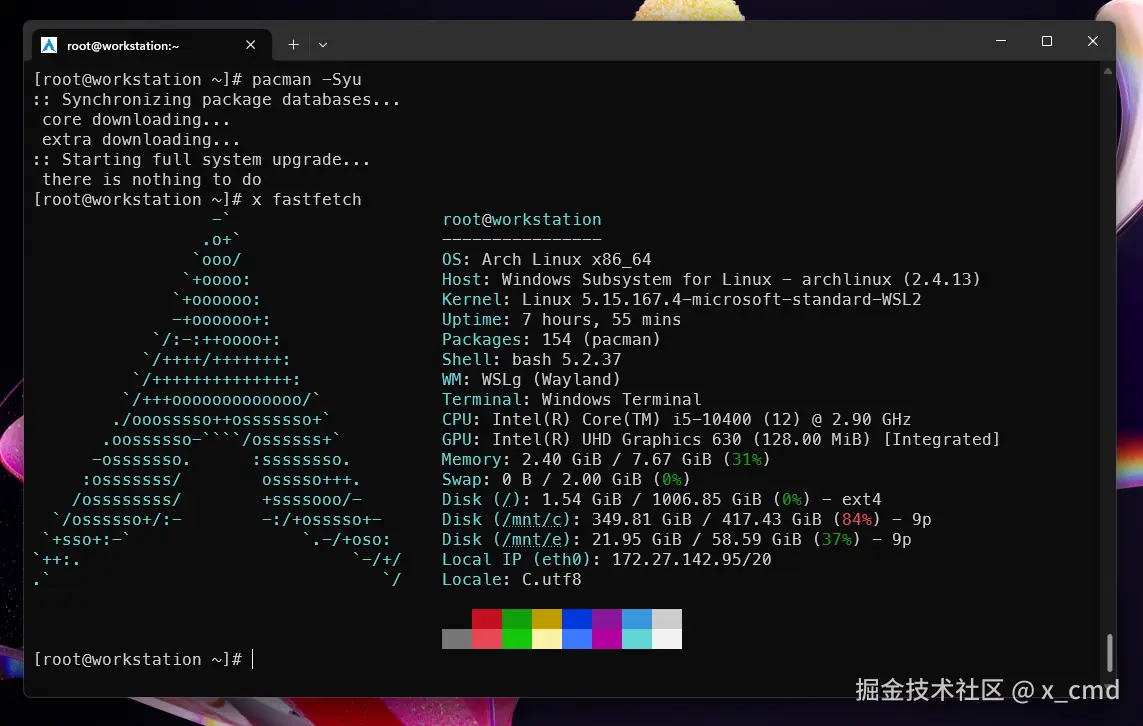
Task: Select the root@workstation:~ tab
Action: pyautogui.click(x=152, y=45)
